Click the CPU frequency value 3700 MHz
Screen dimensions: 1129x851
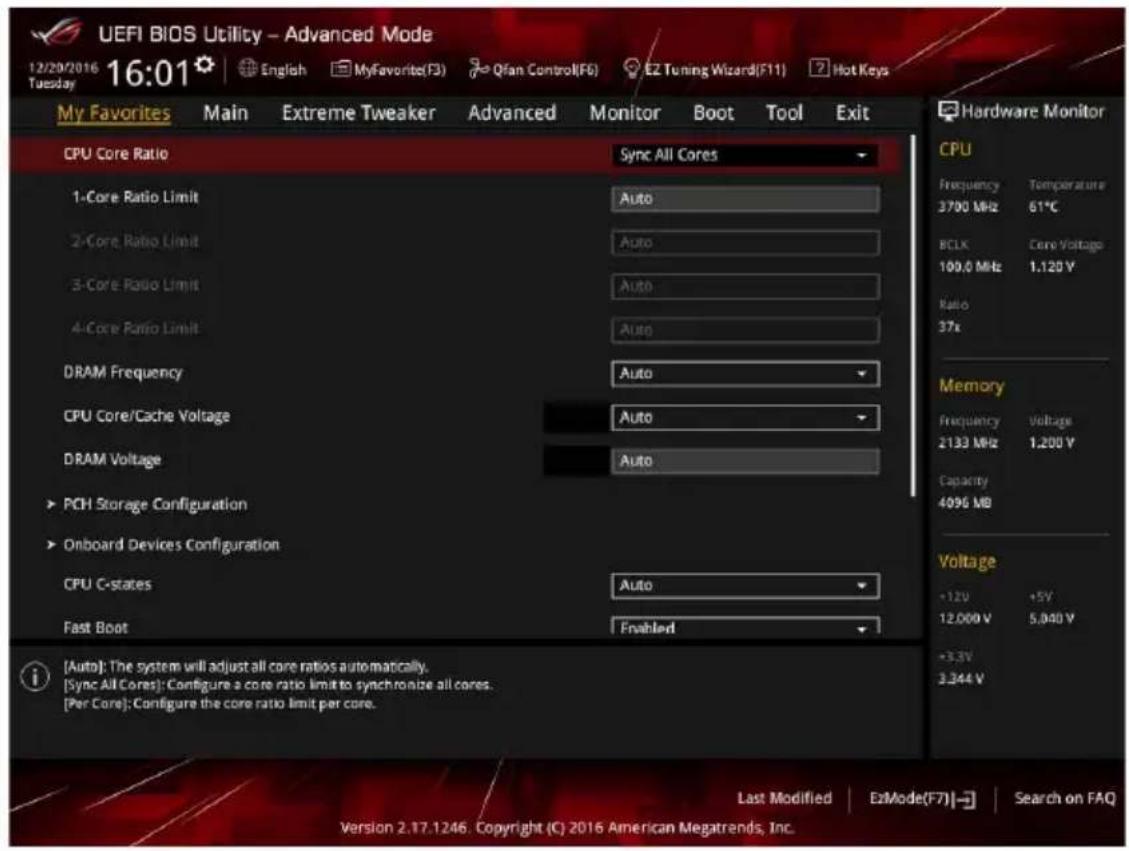[x=968, y=207]
